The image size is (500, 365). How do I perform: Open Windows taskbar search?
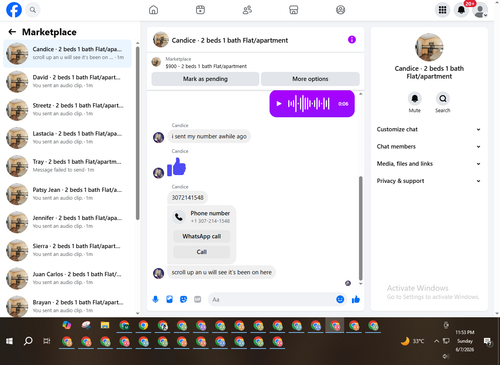[x=28, y=341]
